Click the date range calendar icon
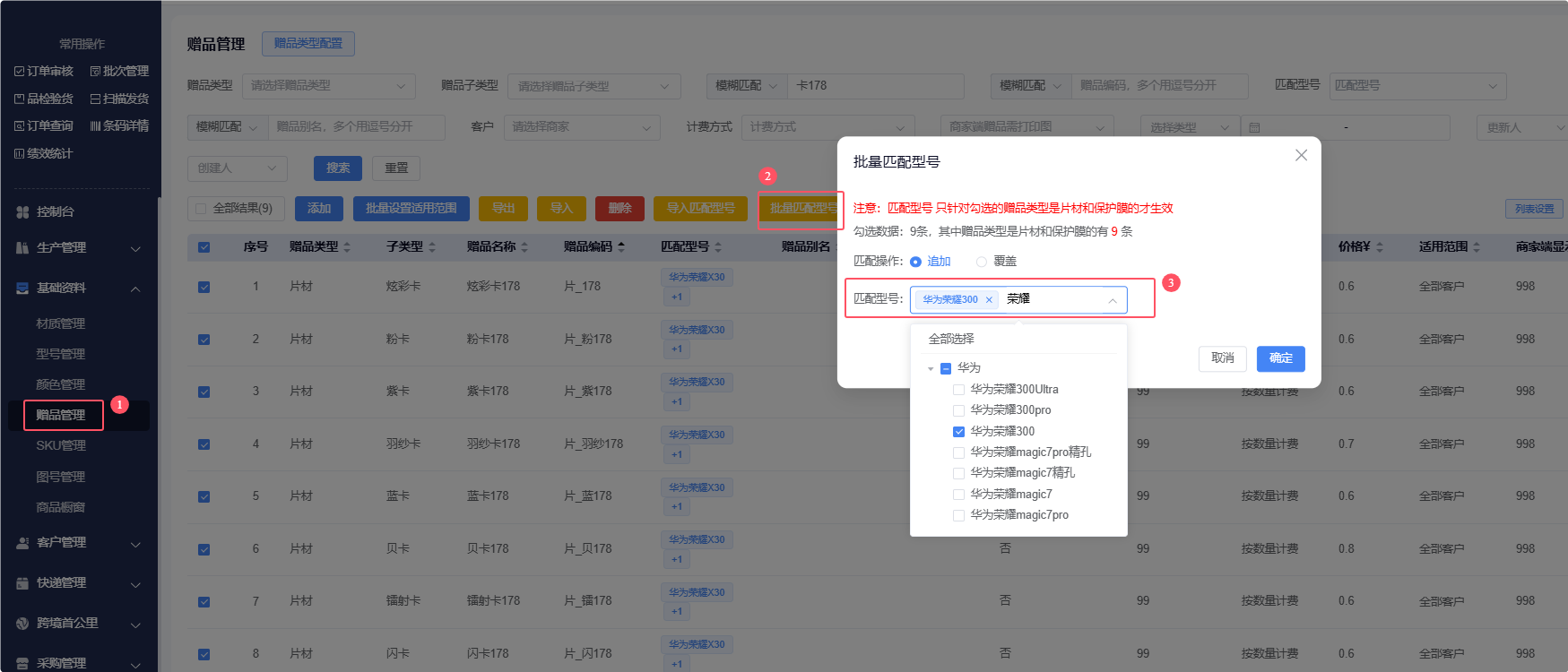1568x672 pixels. point(1254,128)
